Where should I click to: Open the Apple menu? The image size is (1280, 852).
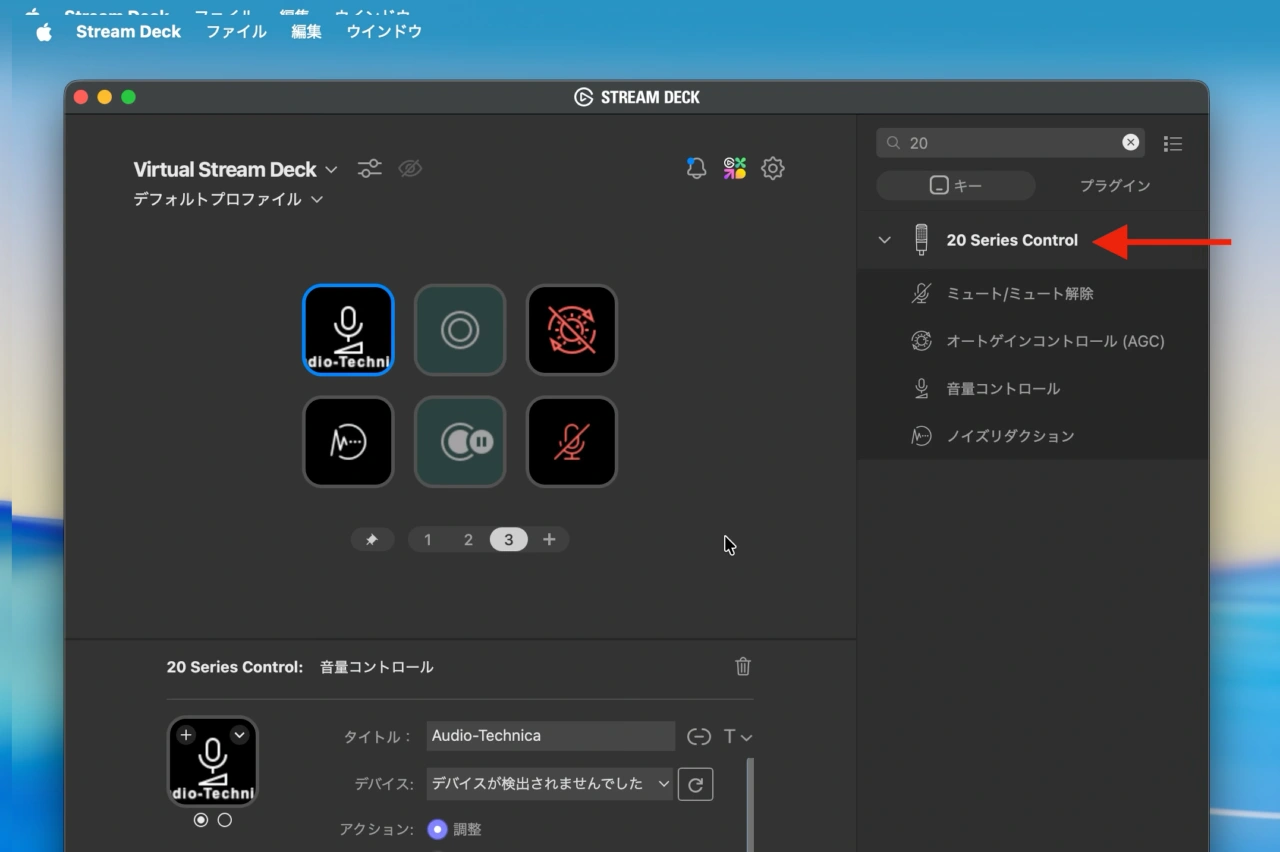(x=44, y=32)
